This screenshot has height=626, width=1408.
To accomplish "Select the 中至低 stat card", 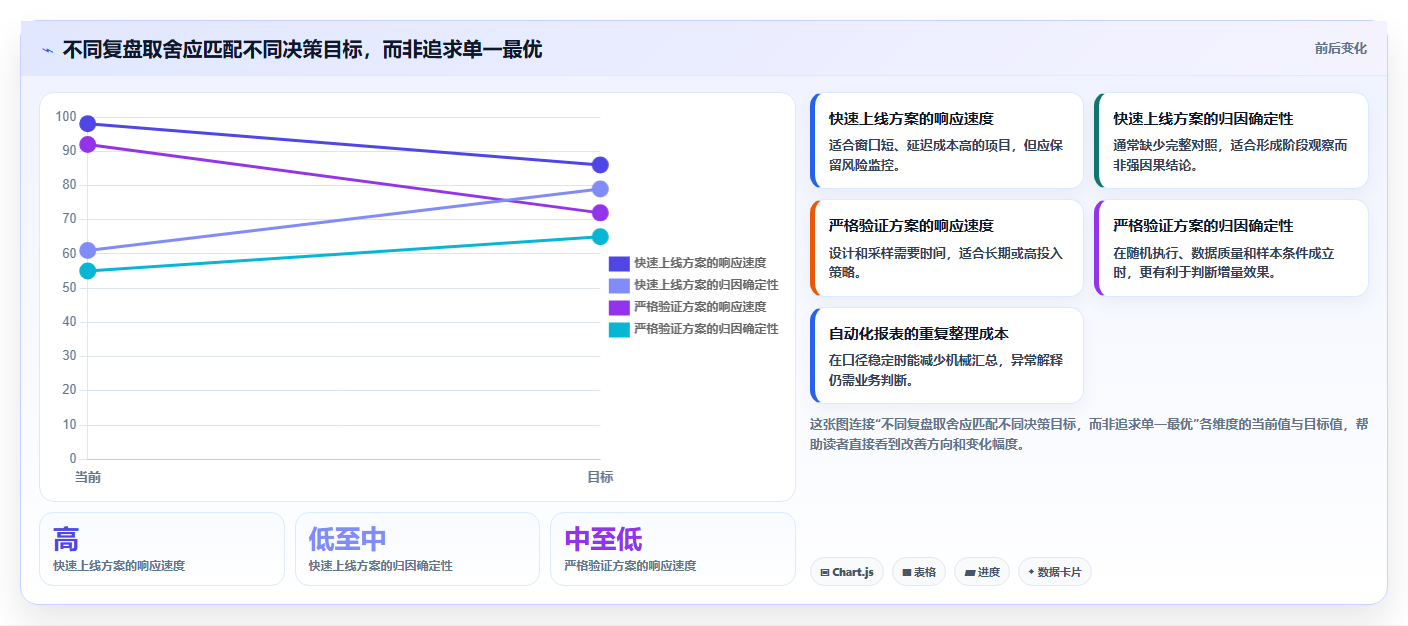I will tap(673, 549).
